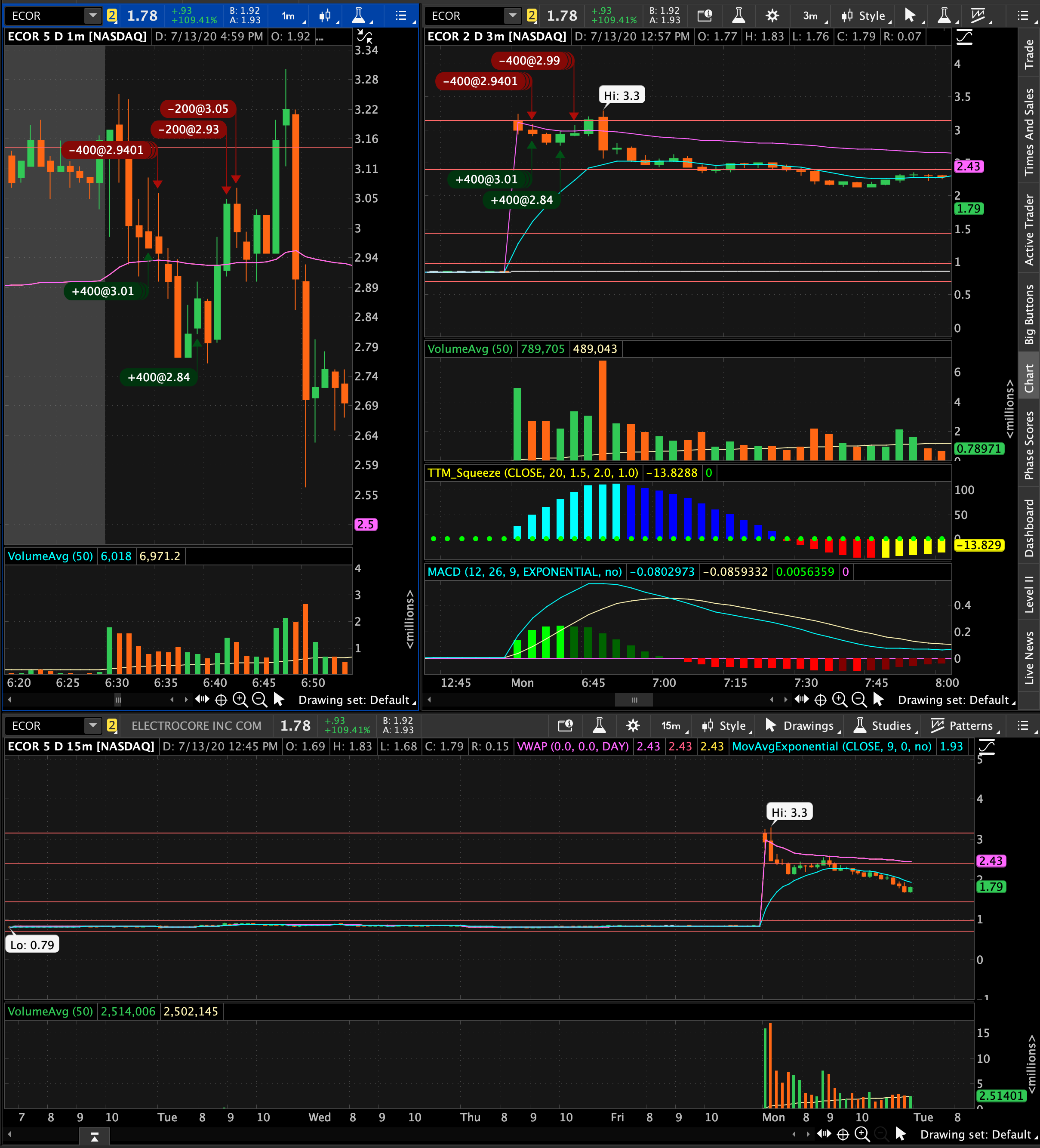1040x1148 pixels.
Task: Toggle expand arrows icon under 3m chart
Action: [801, 700]
